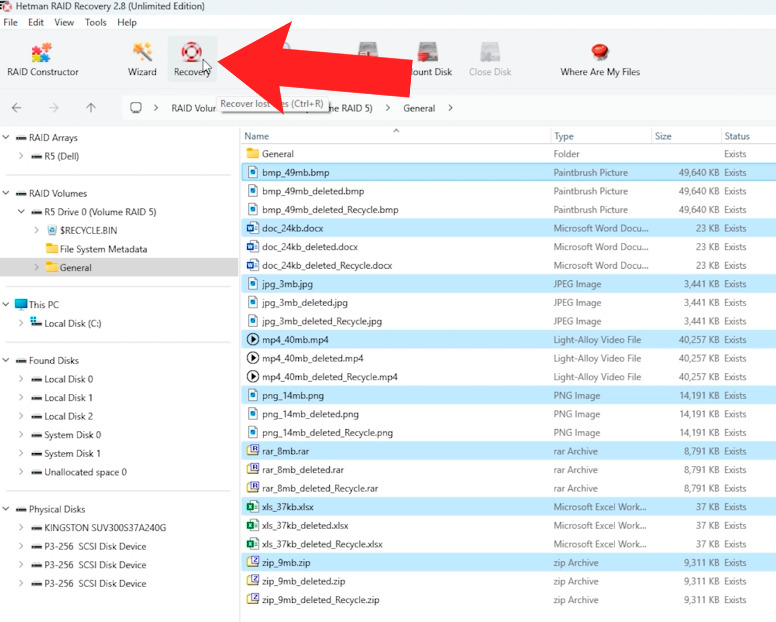Click the Recovery lifebuoy icon
776x622 pixels.
[192, 52]
